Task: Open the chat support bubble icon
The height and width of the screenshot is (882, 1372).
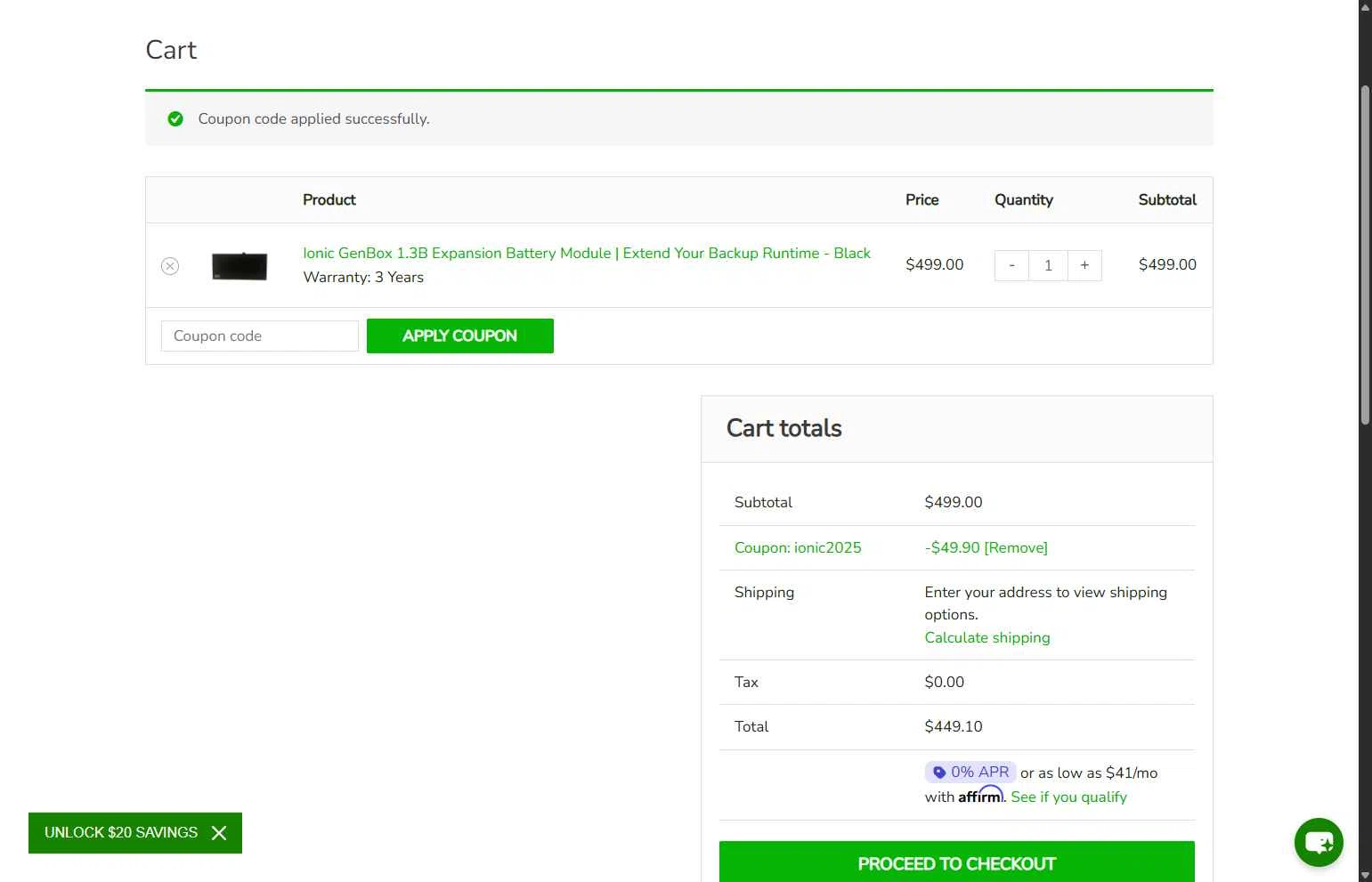Action: pyautogui.click(x=1319, y=842)
